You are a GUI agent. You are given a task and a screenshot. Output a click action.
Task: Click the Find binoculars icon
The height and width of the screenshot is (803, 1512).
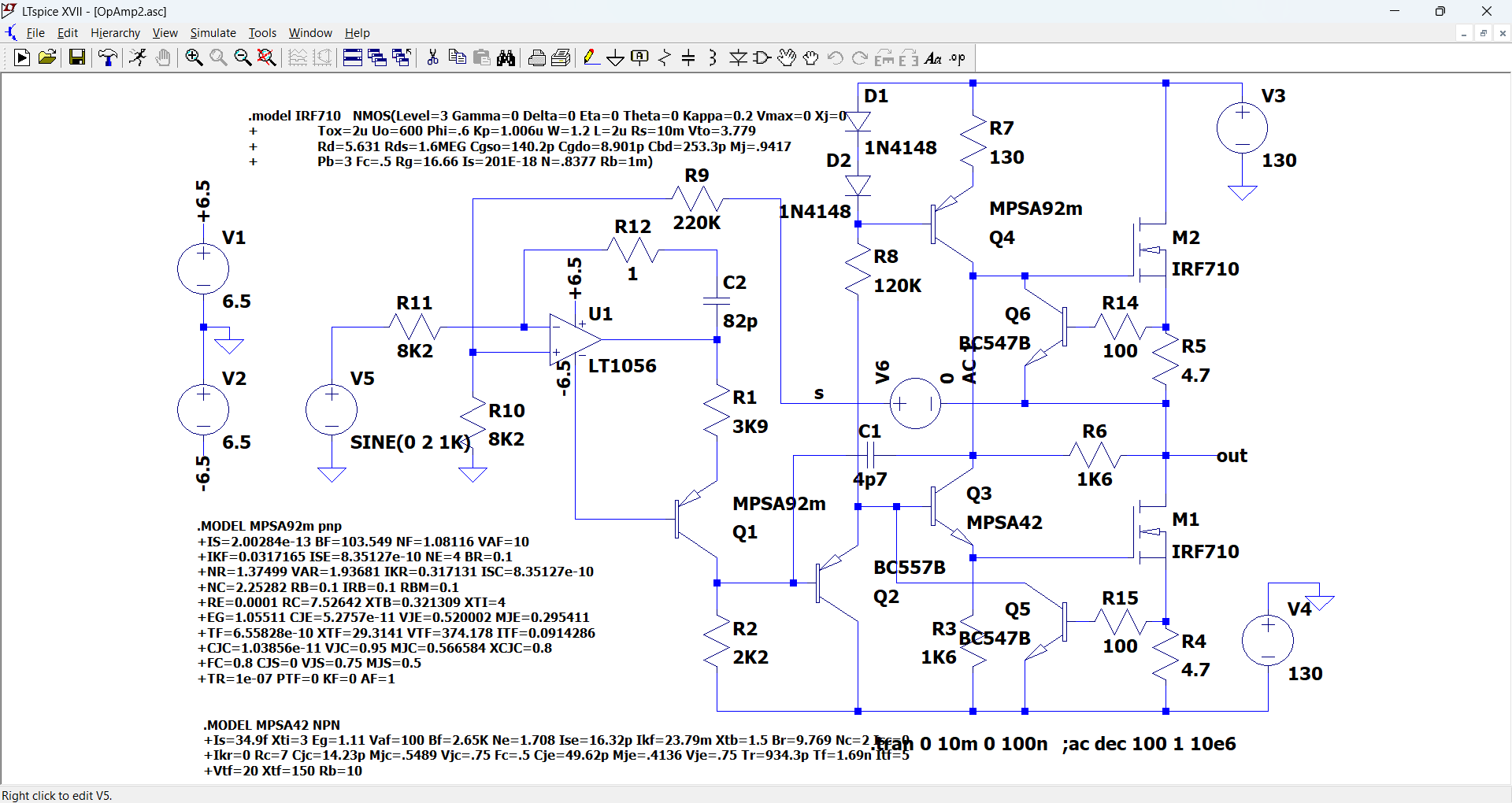[506, 57]
